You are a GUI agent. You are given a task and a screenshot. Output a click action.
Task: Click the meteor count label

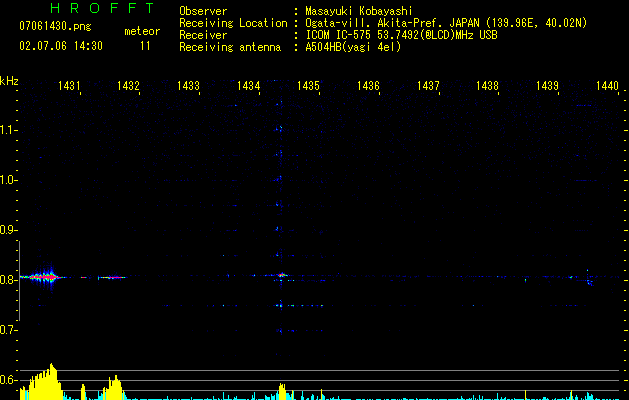pos(142,31)
